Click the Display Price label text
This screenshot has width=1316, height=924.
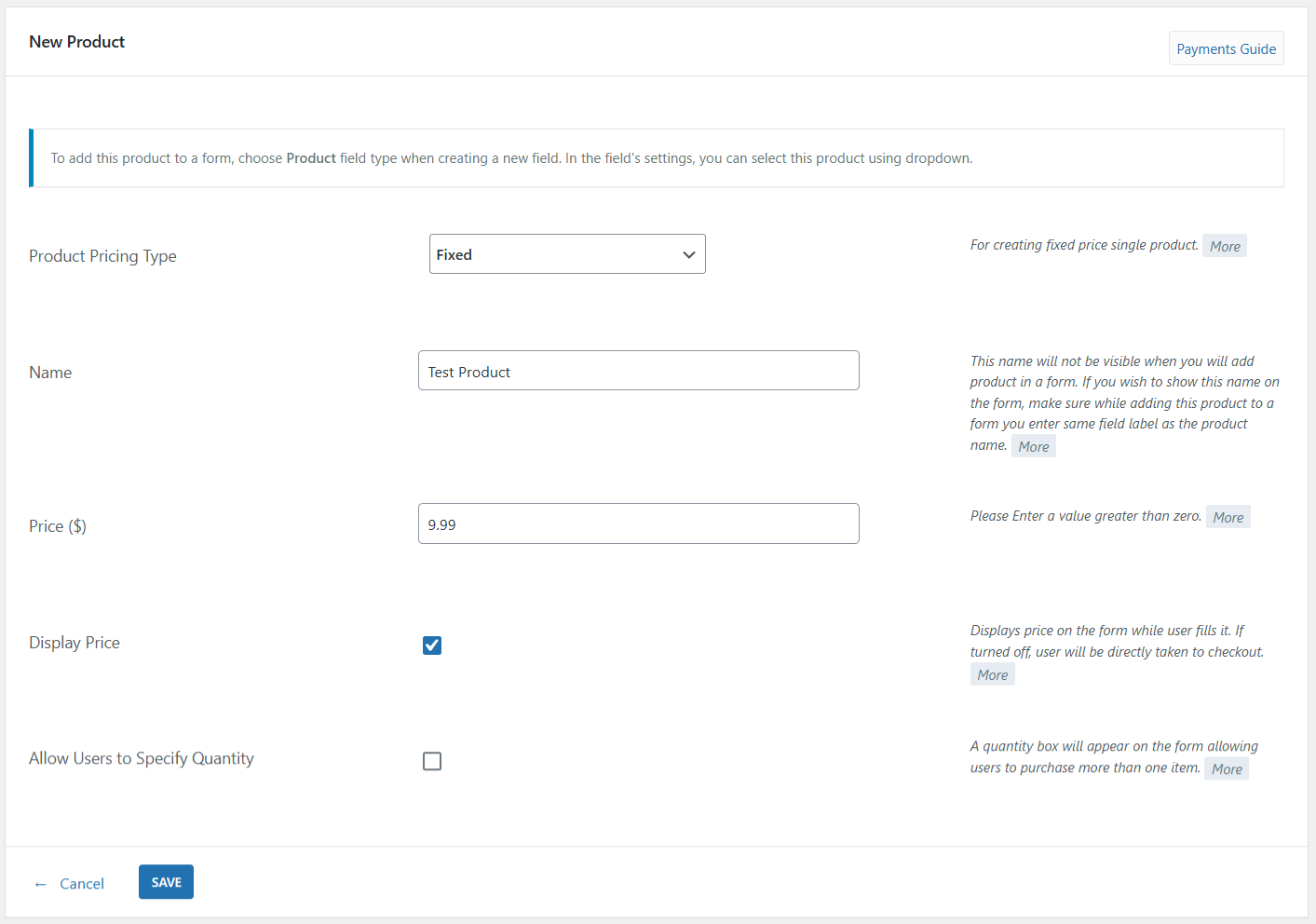pos(75,643)
